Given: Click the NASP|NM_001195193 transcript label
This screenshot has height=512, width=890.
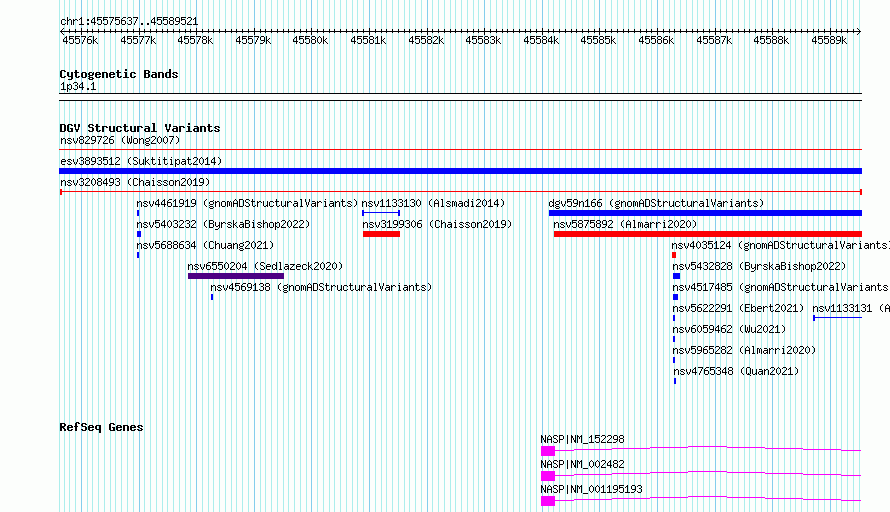Looking at the screenshot, I should click(591, 489).
